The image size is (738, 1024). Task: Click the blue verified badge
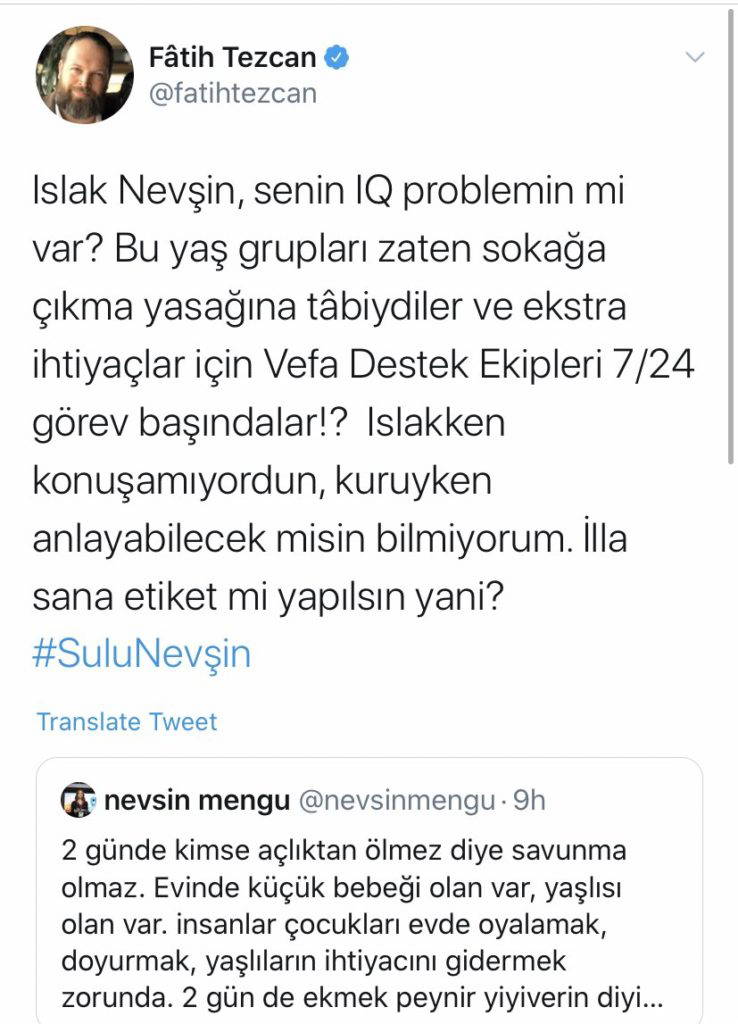pos(340,57)
